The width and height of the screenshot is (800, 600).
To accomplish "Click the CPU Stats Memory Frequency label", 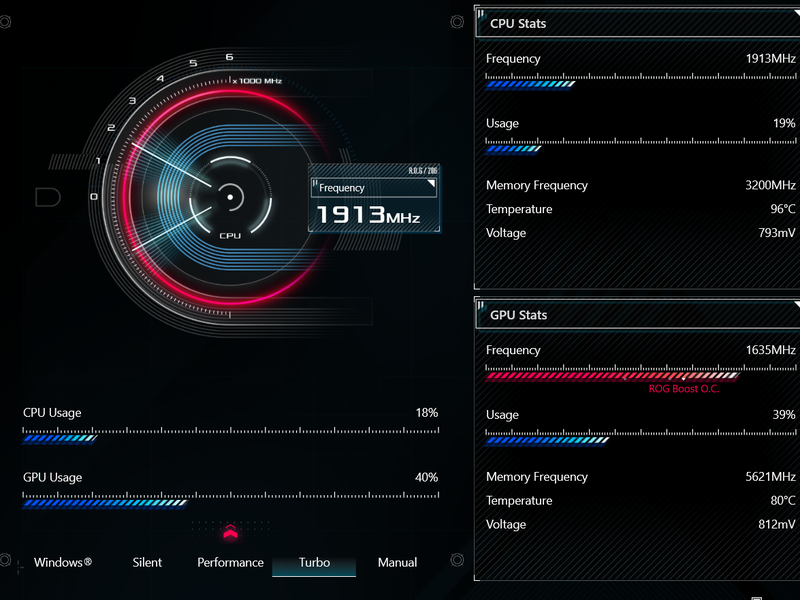I will click(x=537, y=185).
